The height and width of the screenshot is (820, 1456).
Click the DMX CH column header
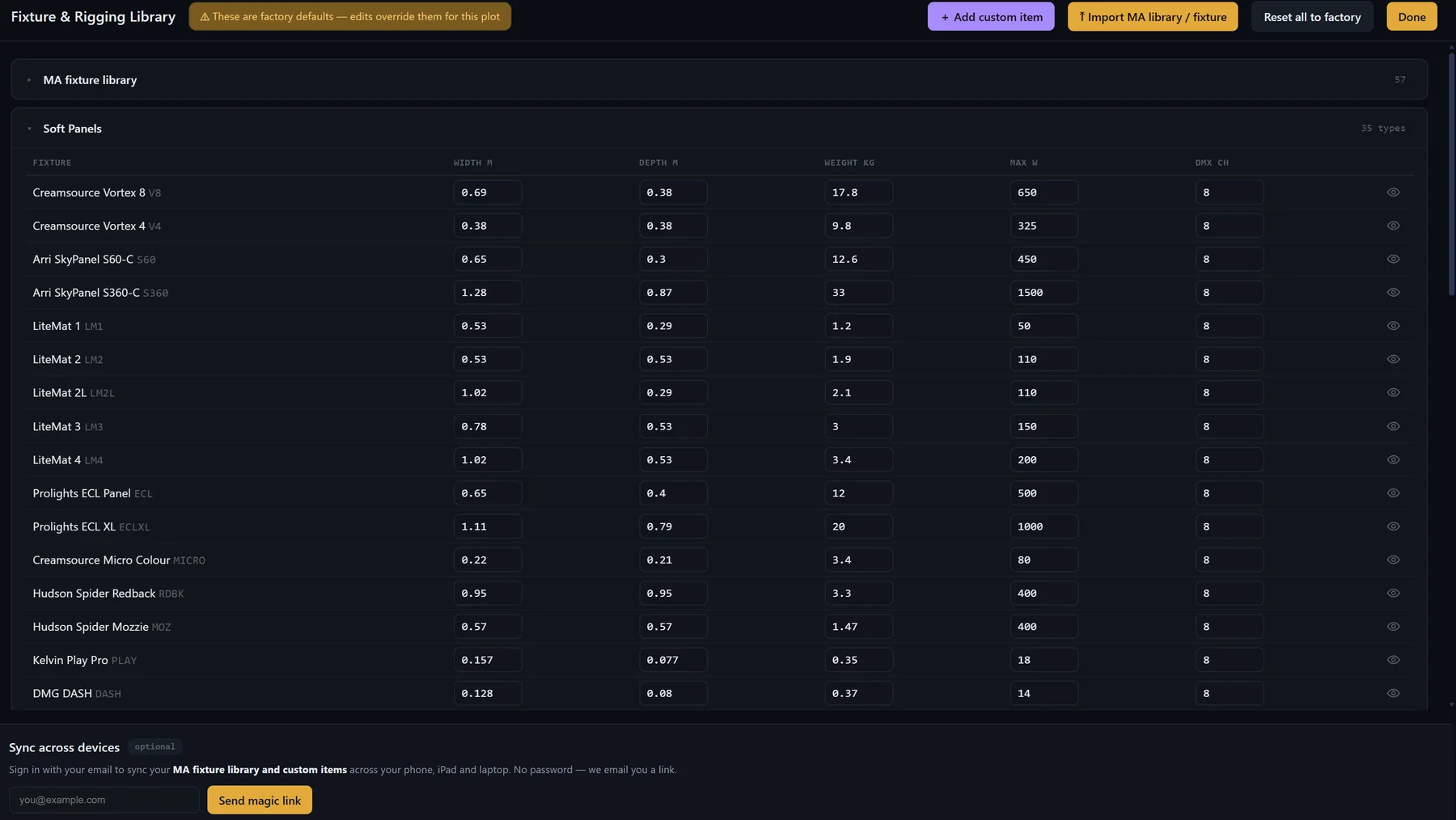click(1212, 163)
